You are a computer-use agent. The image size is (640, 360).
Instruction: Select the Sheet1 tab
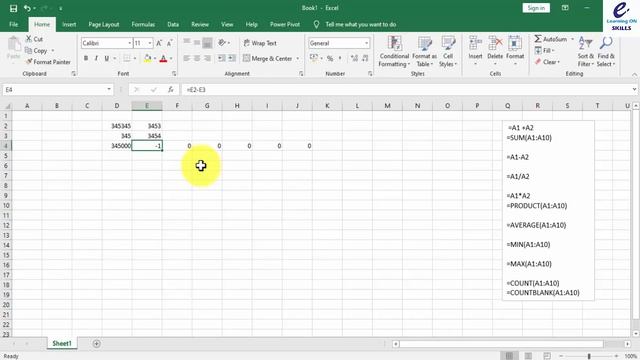(x=62, y=344)
